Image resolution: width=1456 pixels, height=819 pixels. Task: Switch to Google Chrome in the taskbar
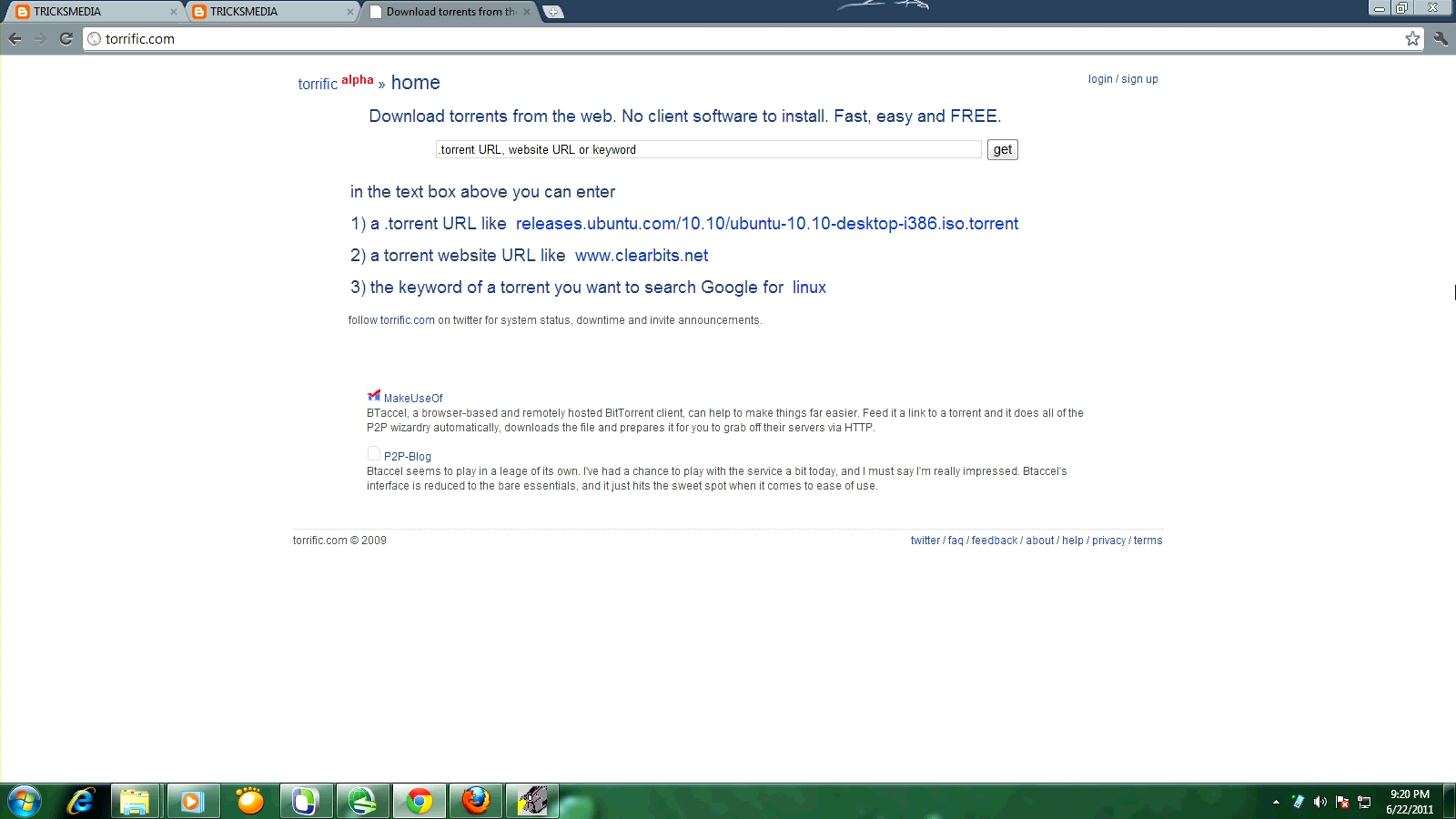(419, 802)
